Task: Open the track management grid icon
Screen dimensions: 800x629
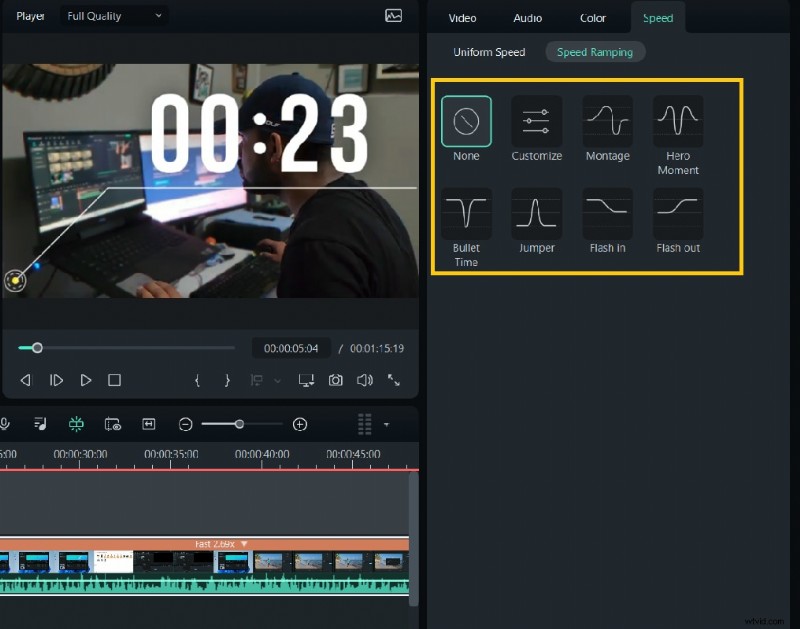Action: pos(365,424)
